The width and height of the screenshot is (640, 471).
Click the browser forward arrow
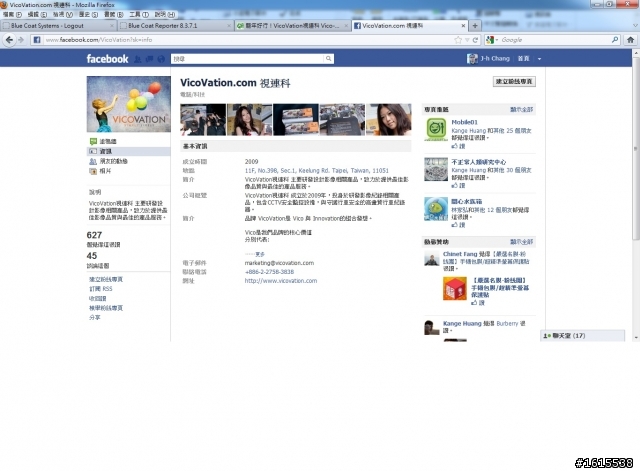(21, 40)
